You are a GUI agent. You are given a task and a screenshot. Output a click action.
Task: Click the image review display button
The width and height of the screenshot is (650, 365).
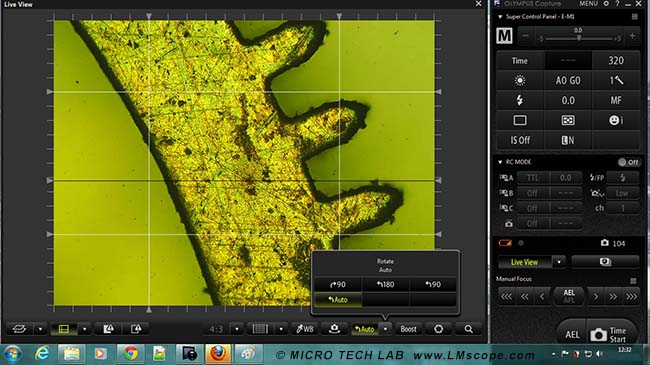tap(605, 262)
